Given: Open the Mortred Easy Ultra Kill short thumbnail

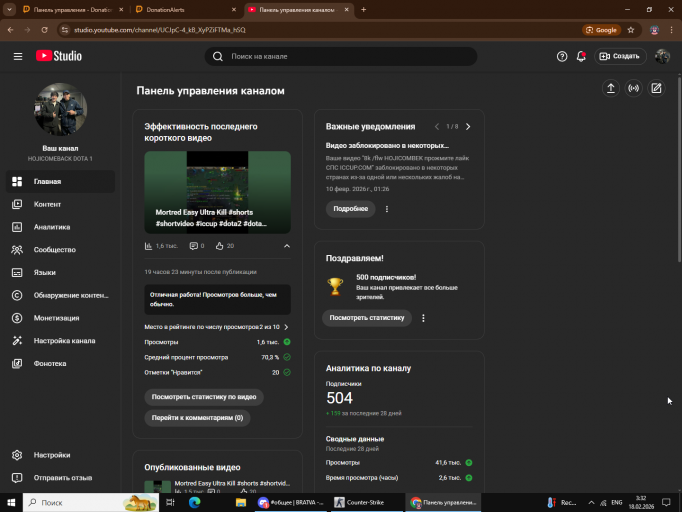Looking at the screenshot, I should tap(217, 192).
